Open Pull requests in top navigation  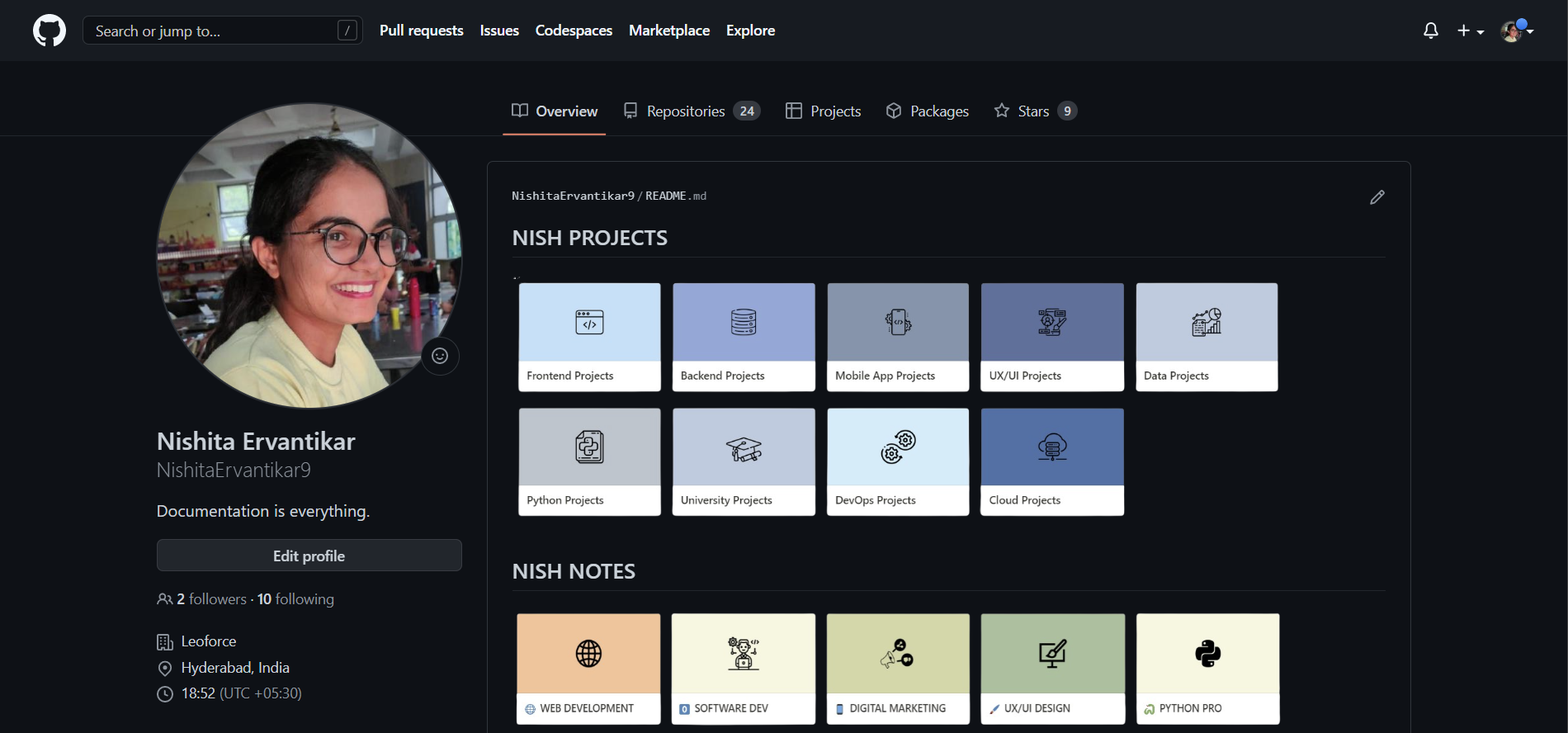pos(421,31)
